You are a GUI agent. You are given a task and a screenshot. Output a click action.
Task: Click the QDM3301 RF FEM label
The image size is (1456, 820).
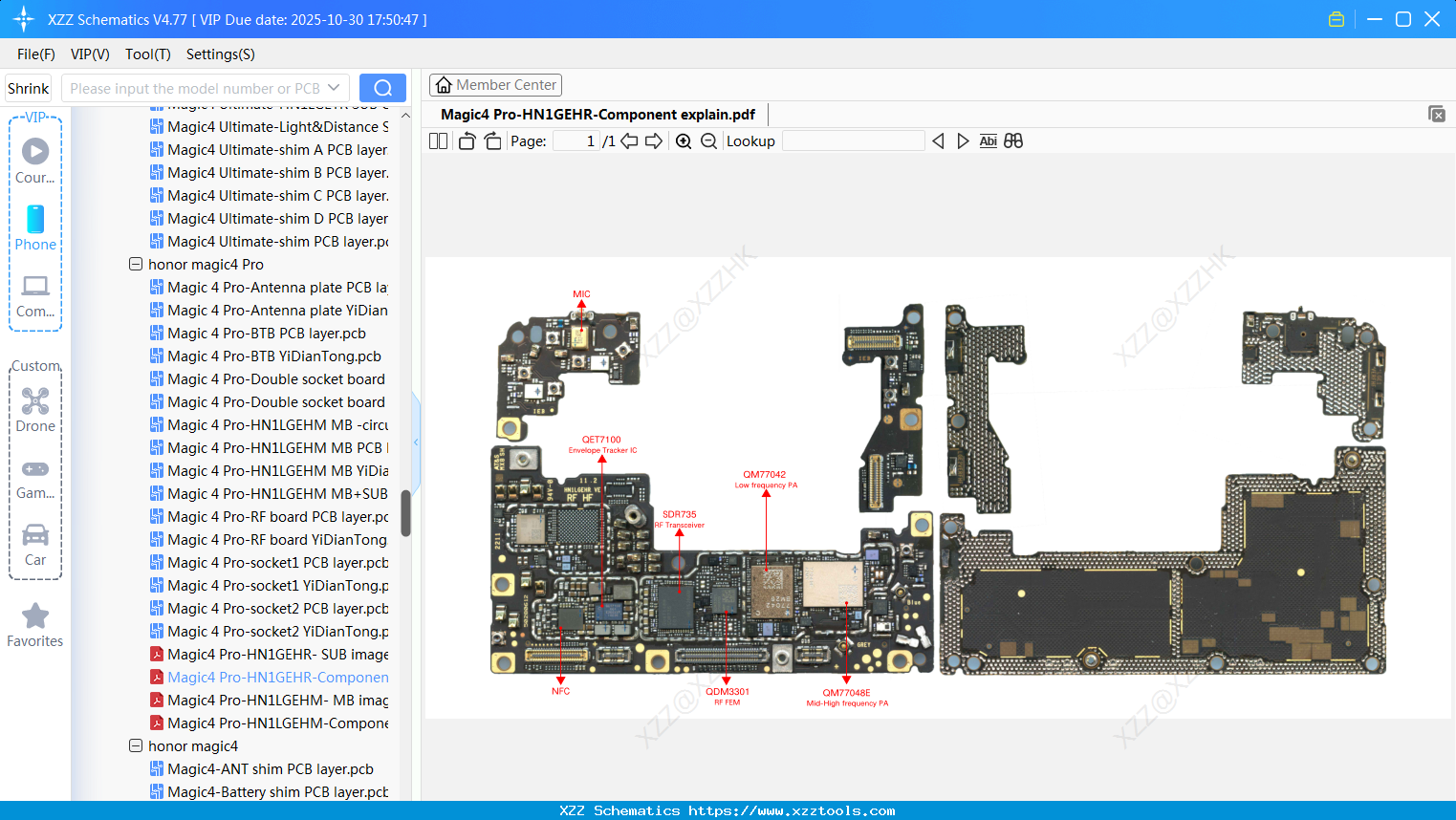click(728, 696)
